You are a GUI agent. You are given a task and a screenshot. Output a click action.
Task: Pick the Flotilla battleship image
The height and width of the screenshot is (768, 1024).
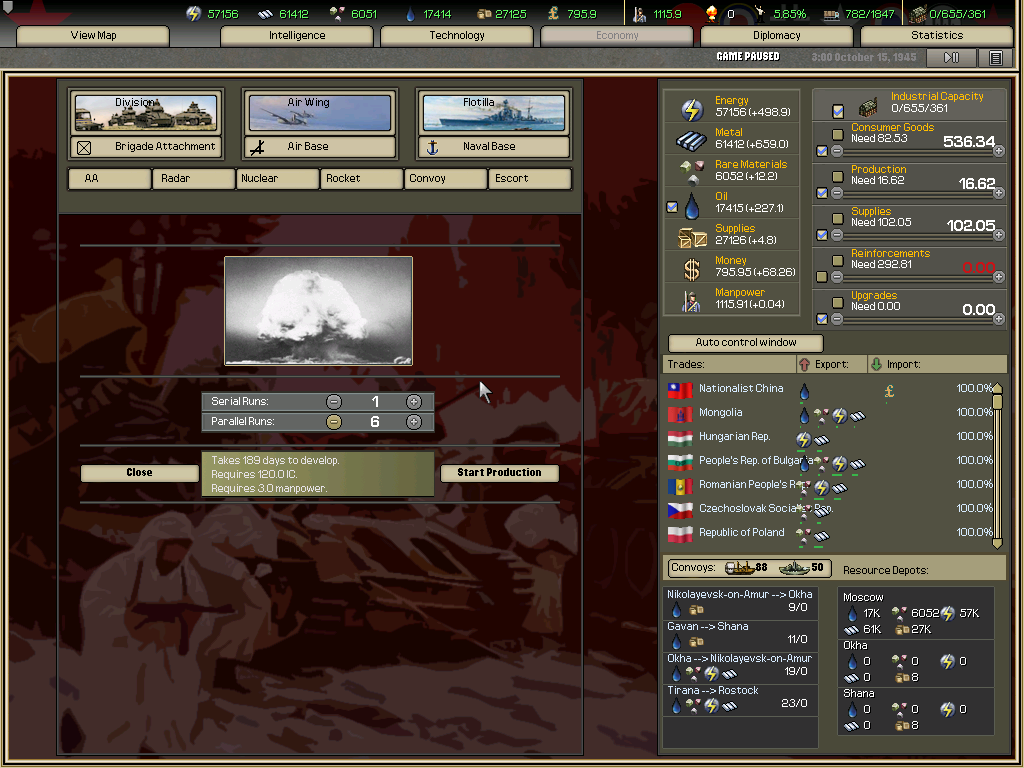(x=493, y=113)
